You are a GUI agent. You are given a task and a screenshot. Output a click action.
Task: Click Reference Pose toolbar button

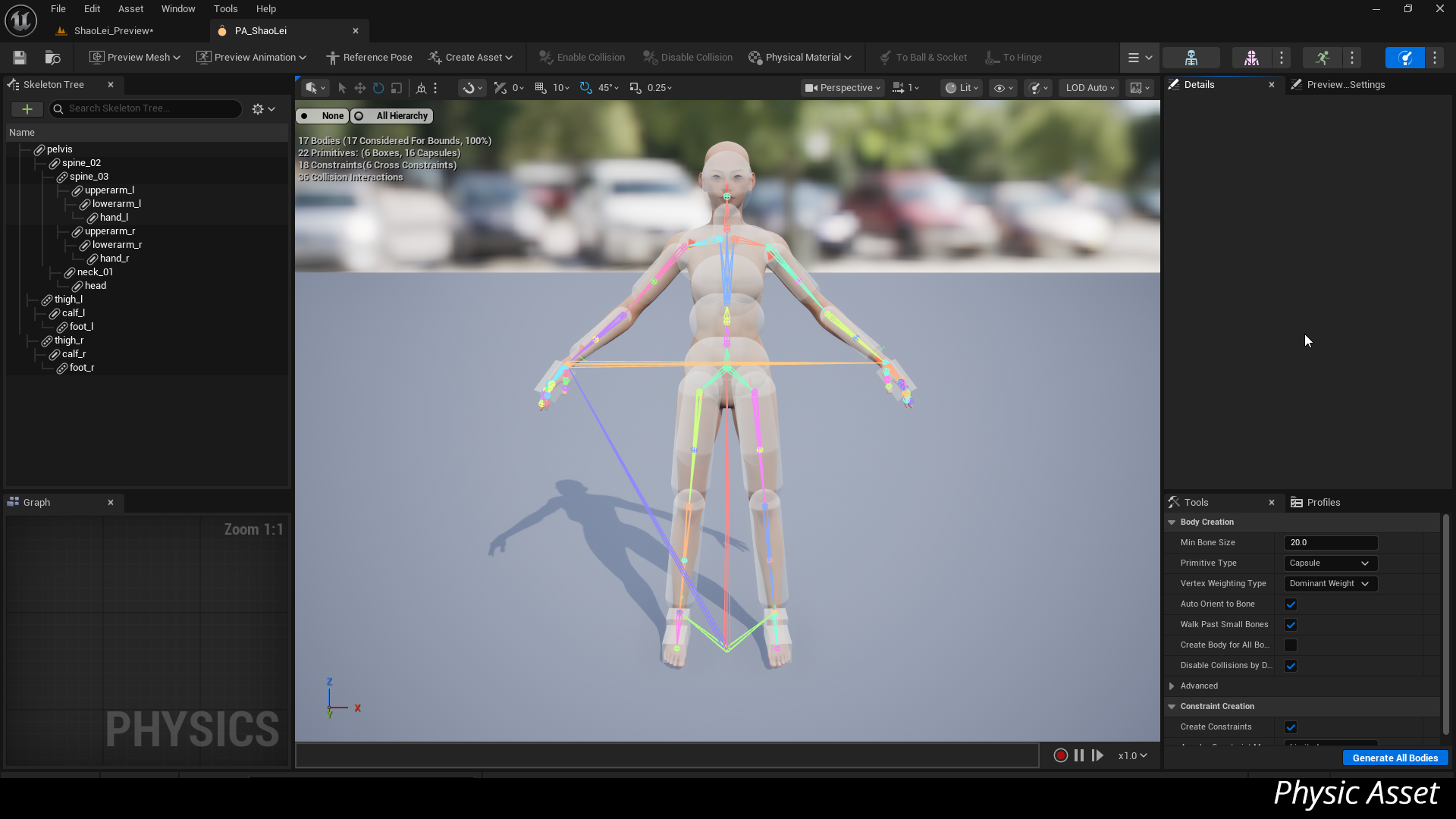point(369,58)
